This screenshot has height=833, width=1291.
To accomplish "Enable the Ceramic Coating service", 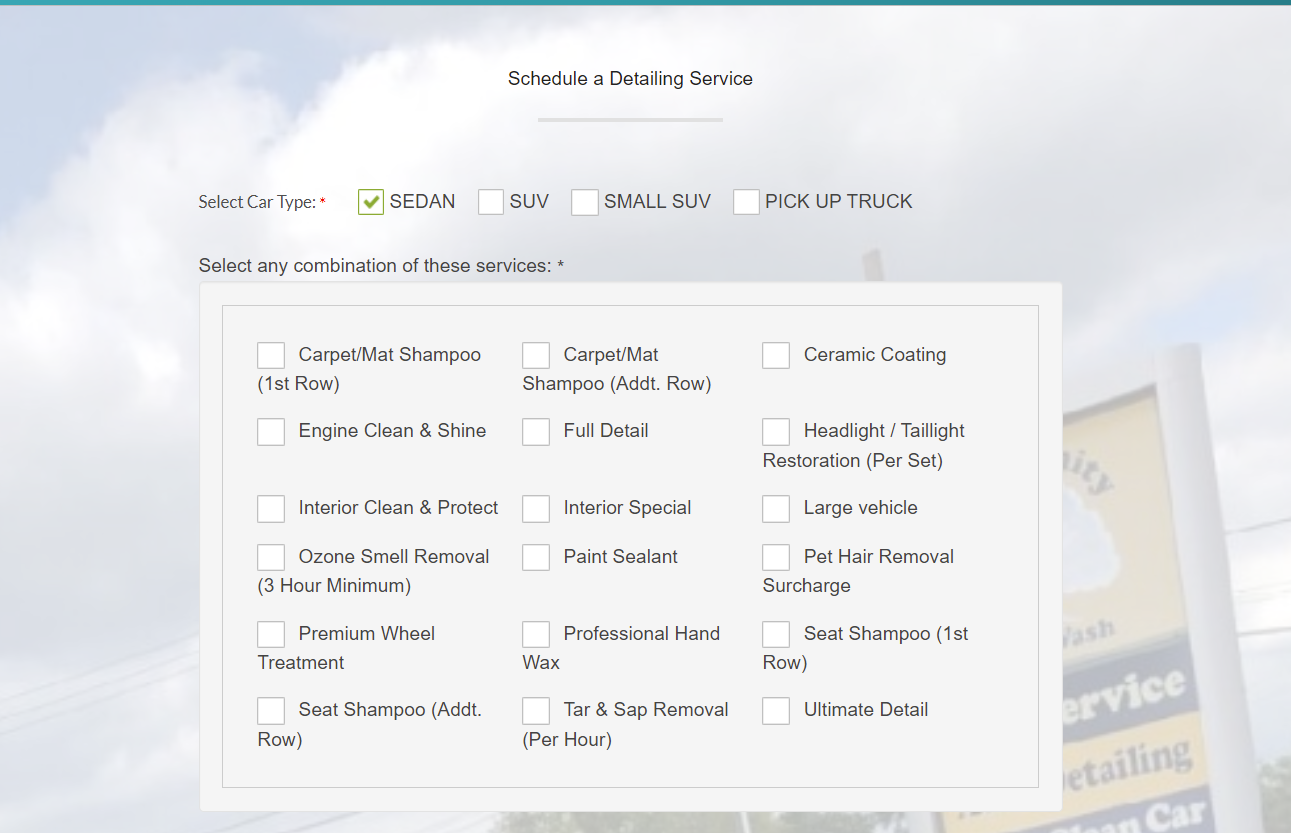I will tap(776, 354).
